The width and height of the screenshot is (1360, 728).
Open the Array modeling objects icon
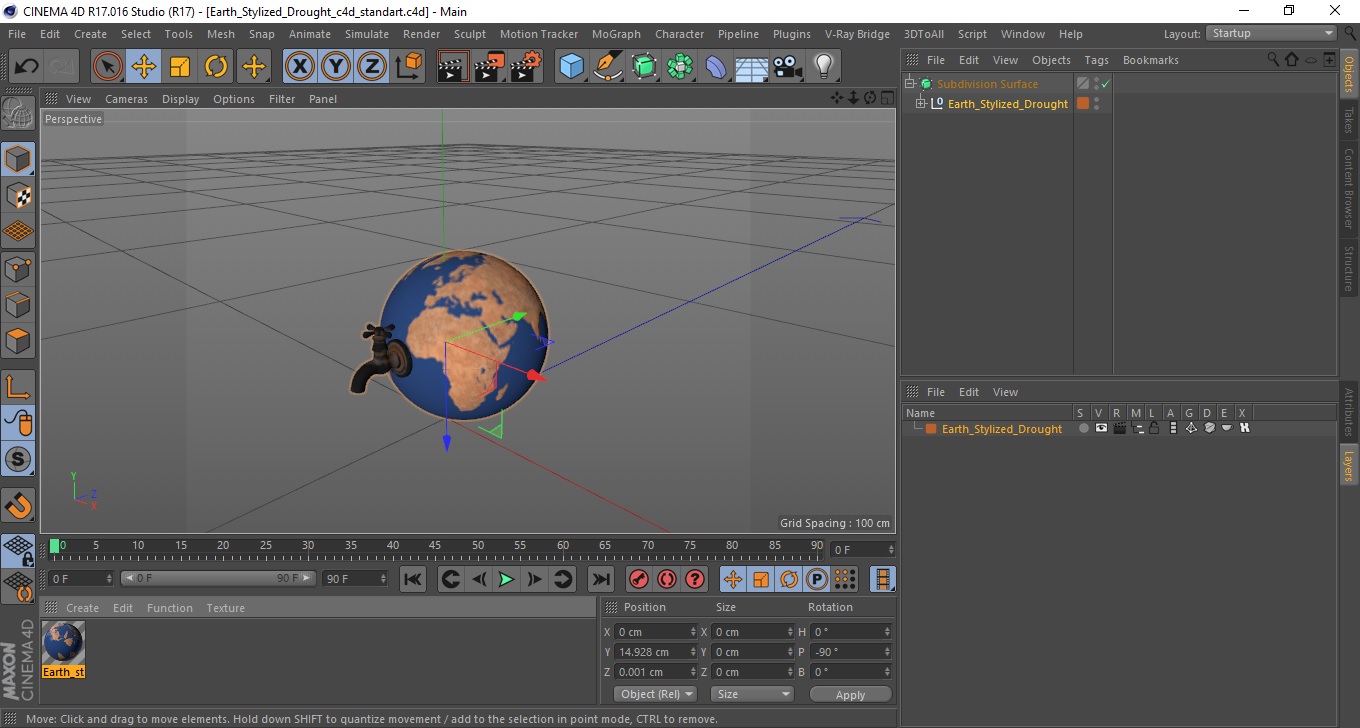[x=680, y=67]
